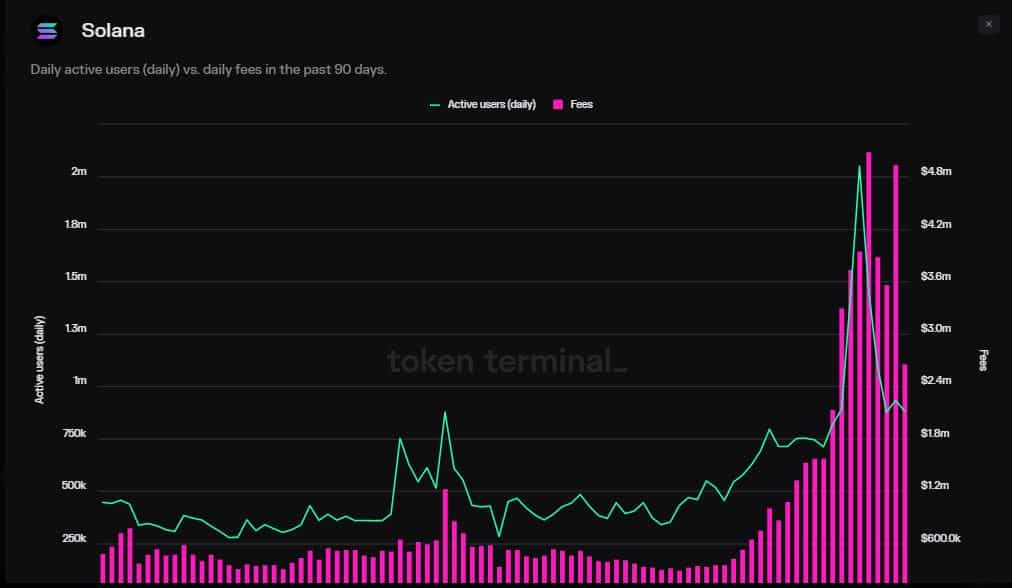Toggle the Active users (daily) legend series
This screenshot has height=588, width=1012.
(x=483, y=104)
